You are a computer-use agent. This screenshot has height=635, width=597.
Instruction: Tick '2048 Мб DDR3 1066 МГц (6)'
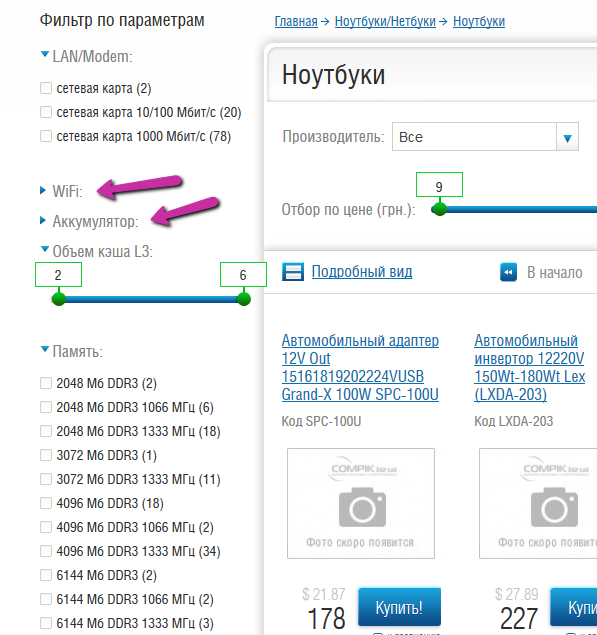pyautogui.click(x=46, y=407)
